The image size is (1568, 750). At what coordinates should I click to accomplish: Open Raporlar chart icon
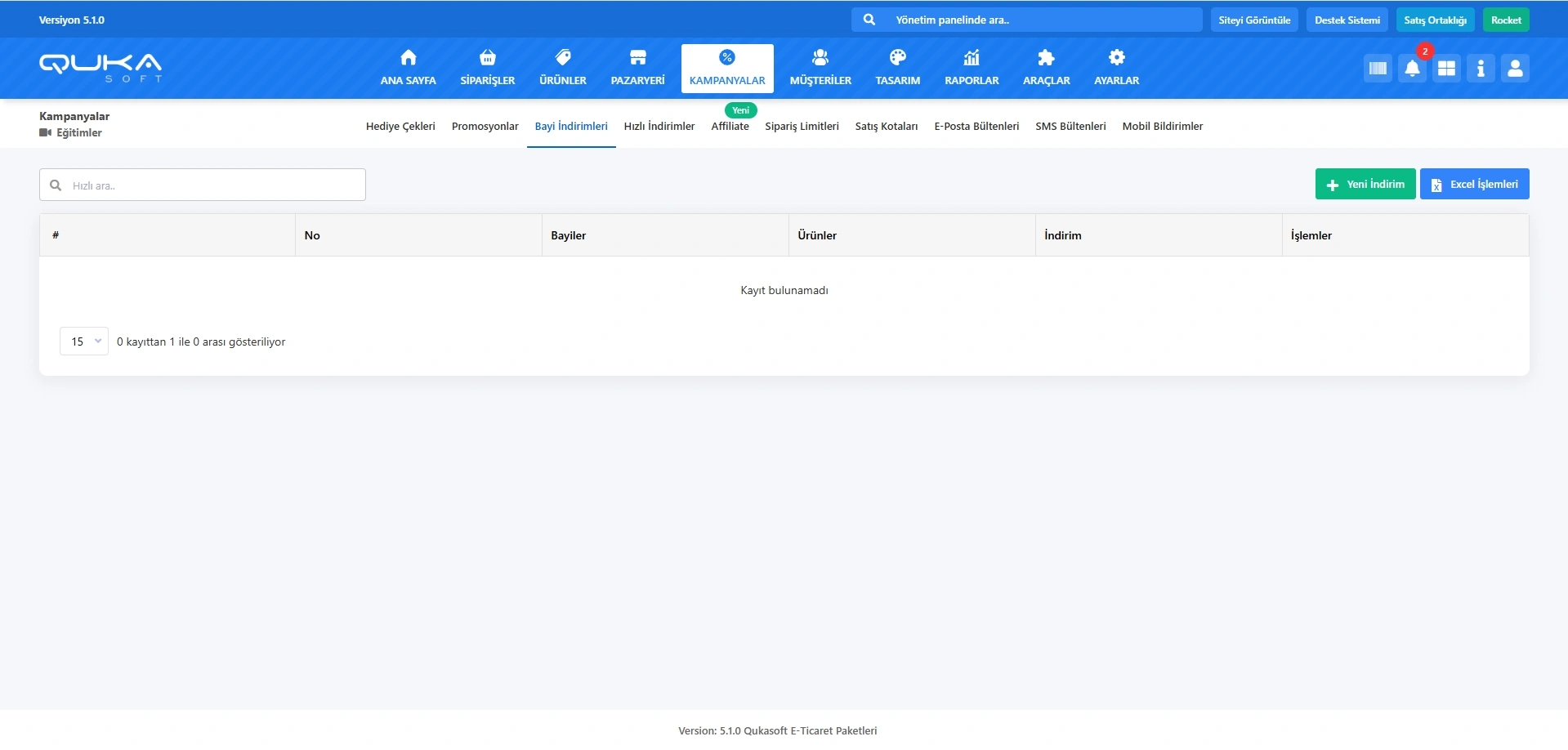click(972, 58)
